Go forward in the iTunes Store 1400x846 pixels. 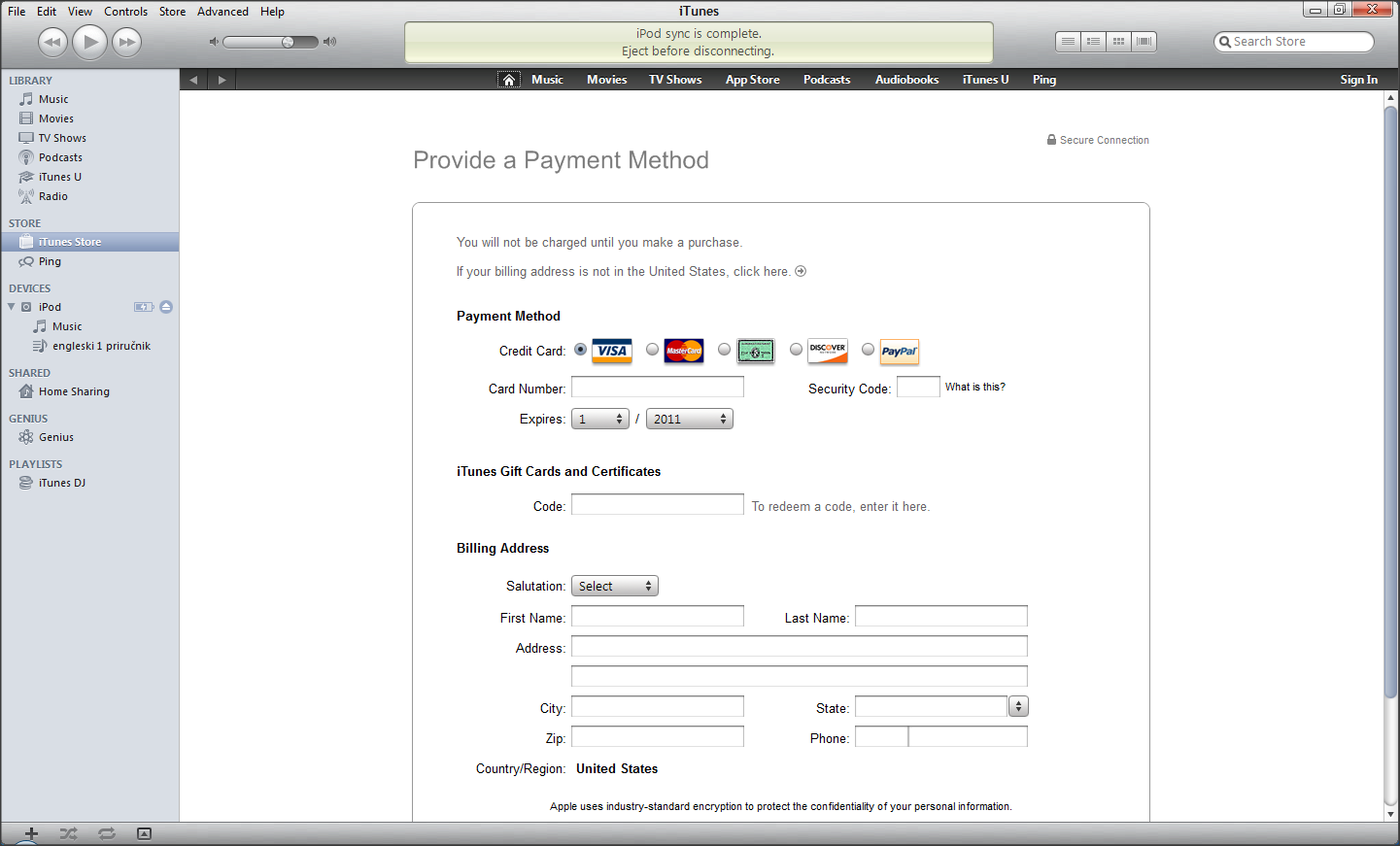(222, 80)
